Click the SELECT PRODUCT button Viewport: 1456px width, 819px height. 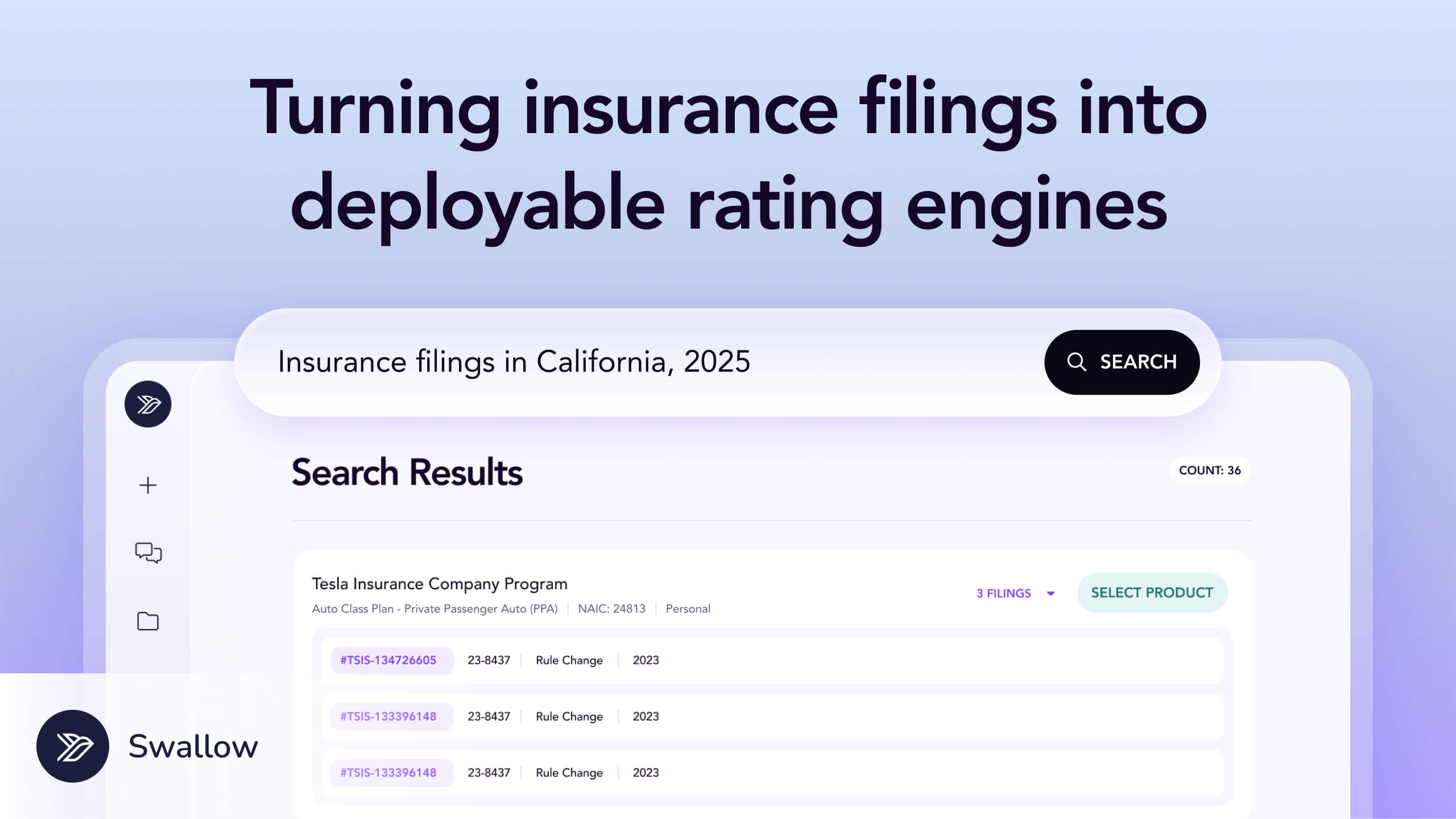click(1152, 593)
